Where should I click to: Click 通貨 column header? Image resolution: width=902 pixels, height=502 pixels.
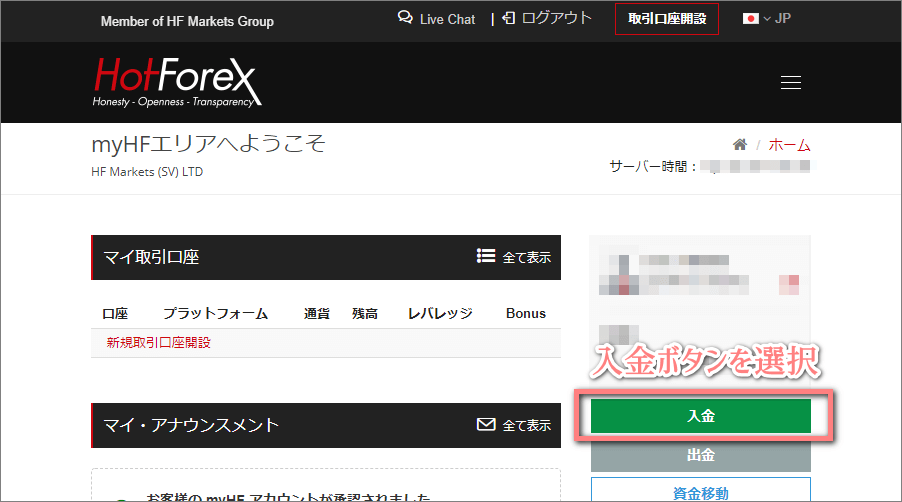(317, 313)
